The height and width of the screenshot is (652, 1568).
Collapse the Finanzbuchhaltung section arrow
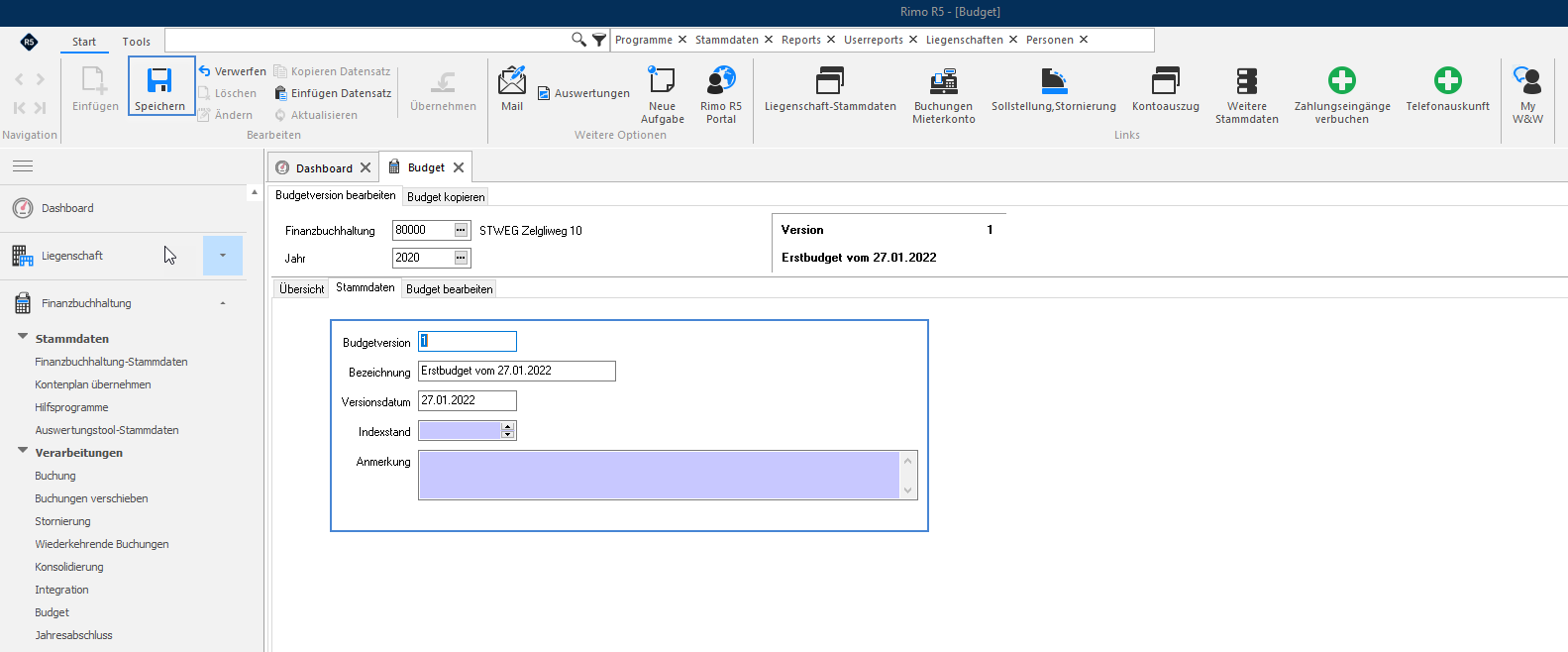(x=223, y=303)
